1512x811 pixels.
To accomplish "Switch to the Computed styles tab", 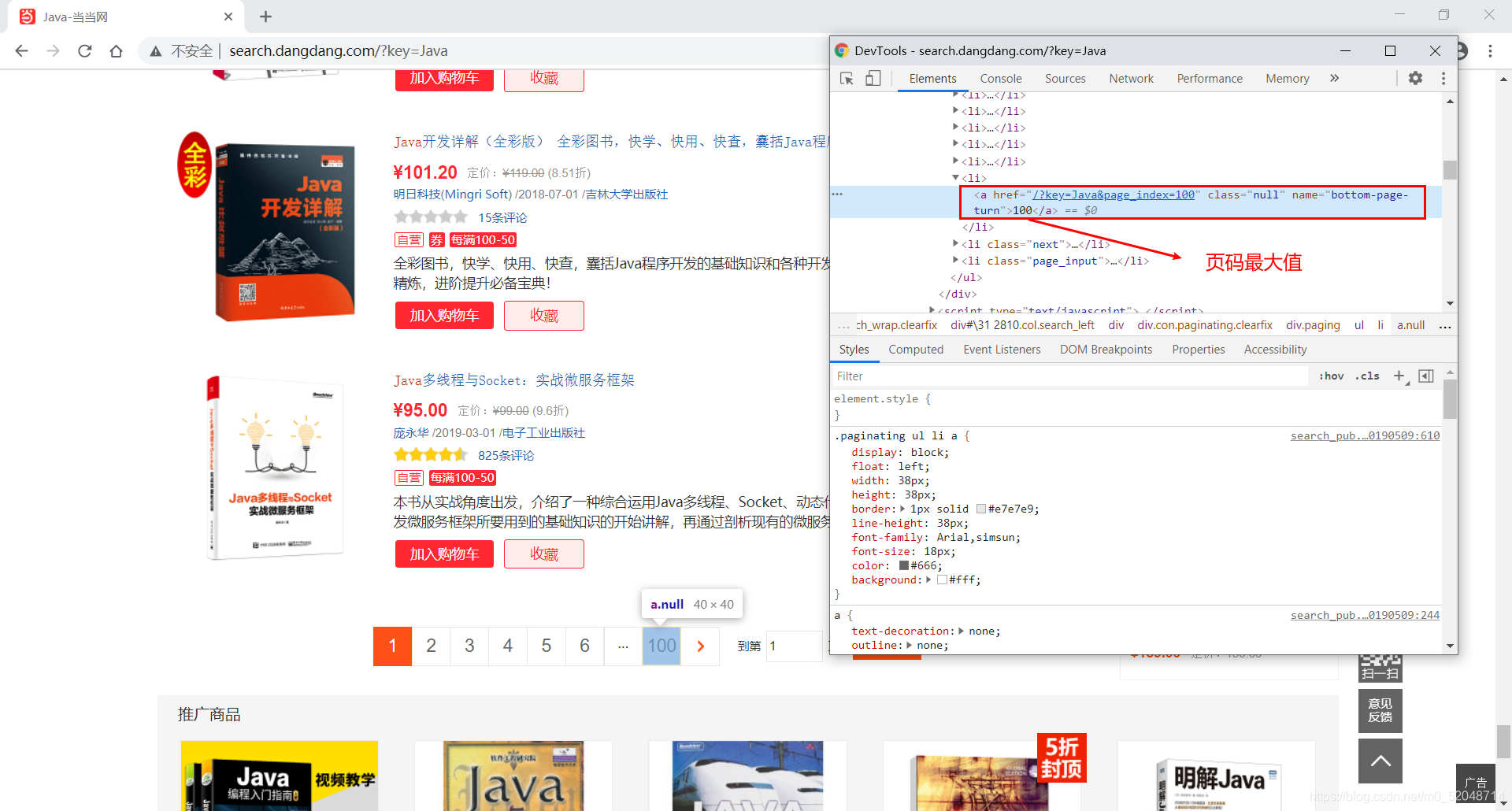I will click(x=916, y=349).
